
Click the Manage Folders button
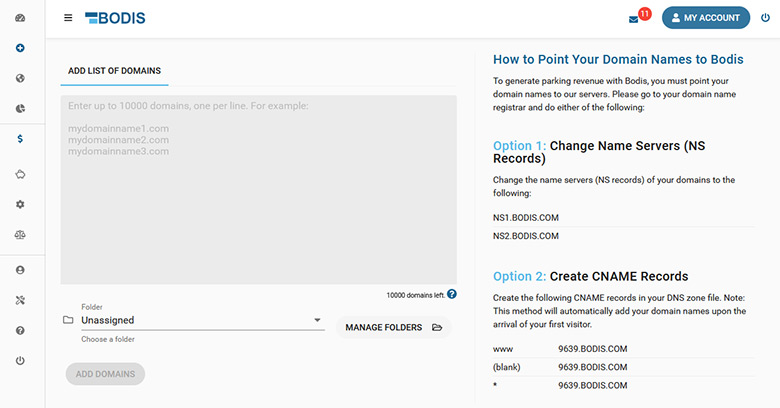point(393,327)
